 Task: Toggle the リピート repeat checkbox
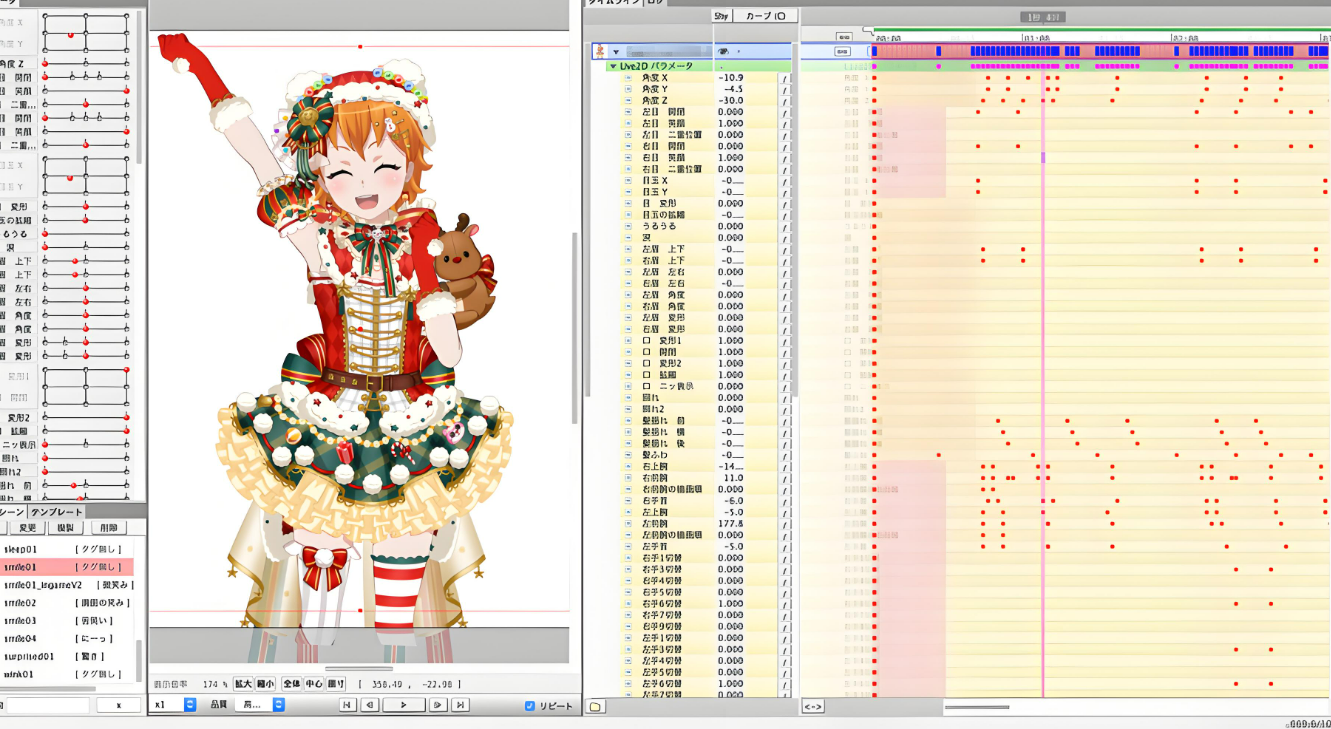coord(530,706)
